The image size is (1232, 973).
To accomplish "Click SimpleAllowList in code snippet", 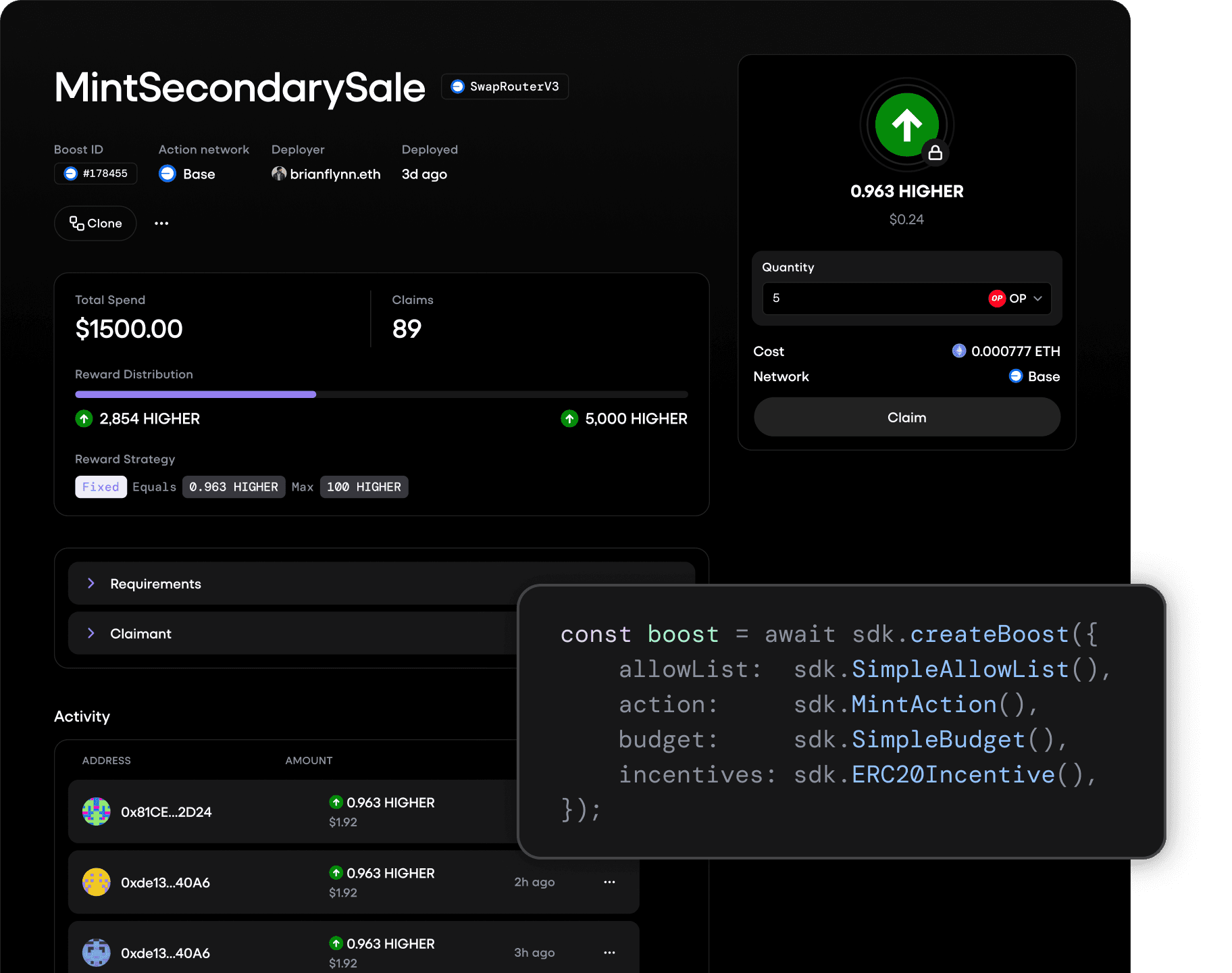I will tap(960, 670).
